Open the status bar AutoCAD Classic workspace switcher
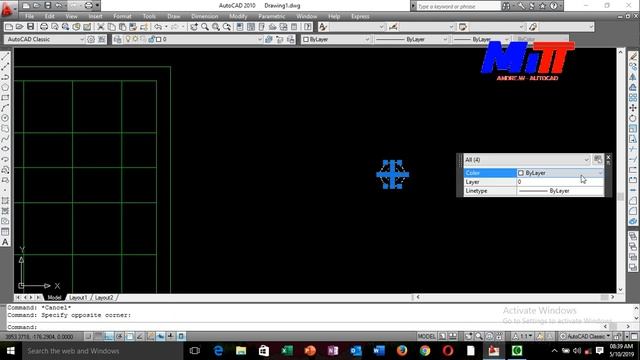 pyautogui.click(x=584, y=336)
